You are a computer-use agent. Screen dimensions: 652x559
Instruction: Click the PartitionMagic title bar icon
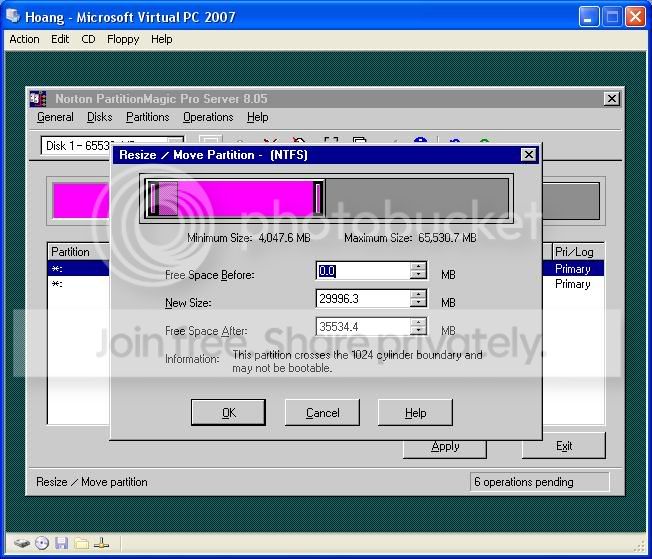point(38,99)
